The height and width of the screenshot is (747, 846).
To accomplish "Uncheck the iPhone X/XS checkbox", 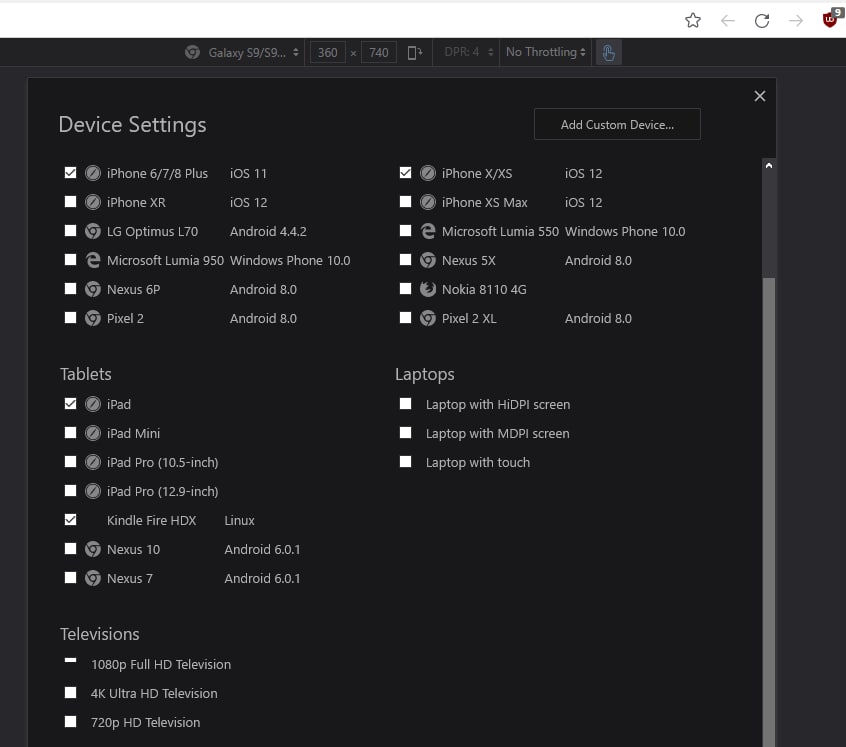I will 405,173.
